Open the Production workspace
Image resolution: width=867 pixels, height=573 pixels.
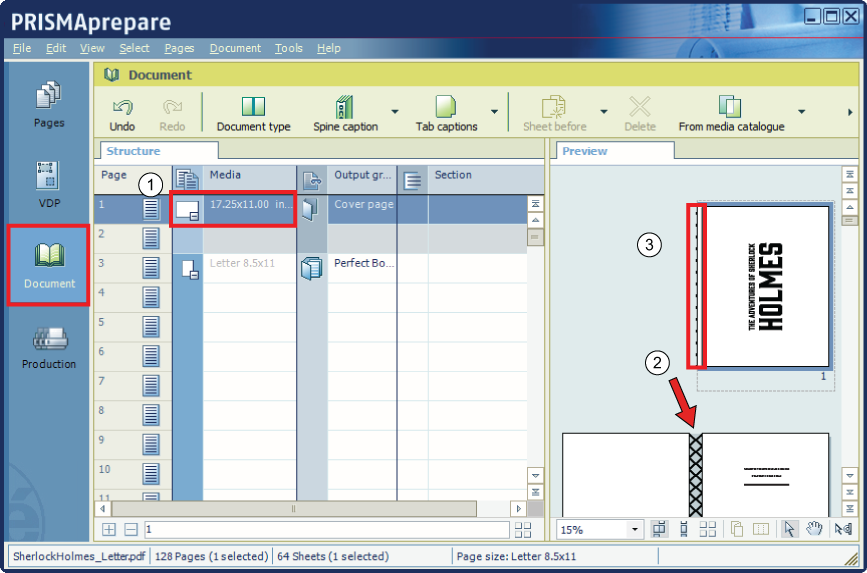click(x=49, y=347)
